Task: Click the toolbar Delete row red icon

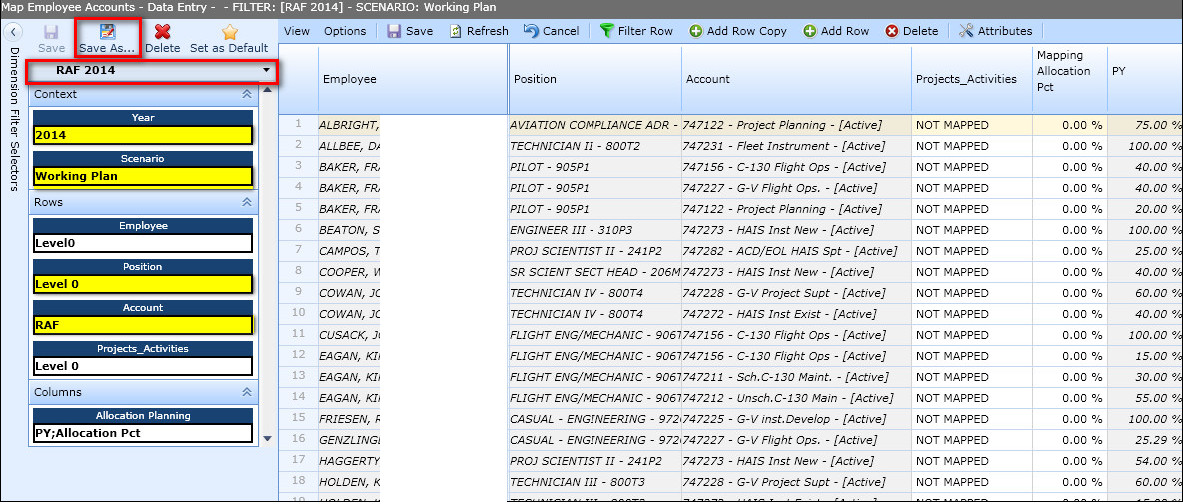Action: [892, 31]
